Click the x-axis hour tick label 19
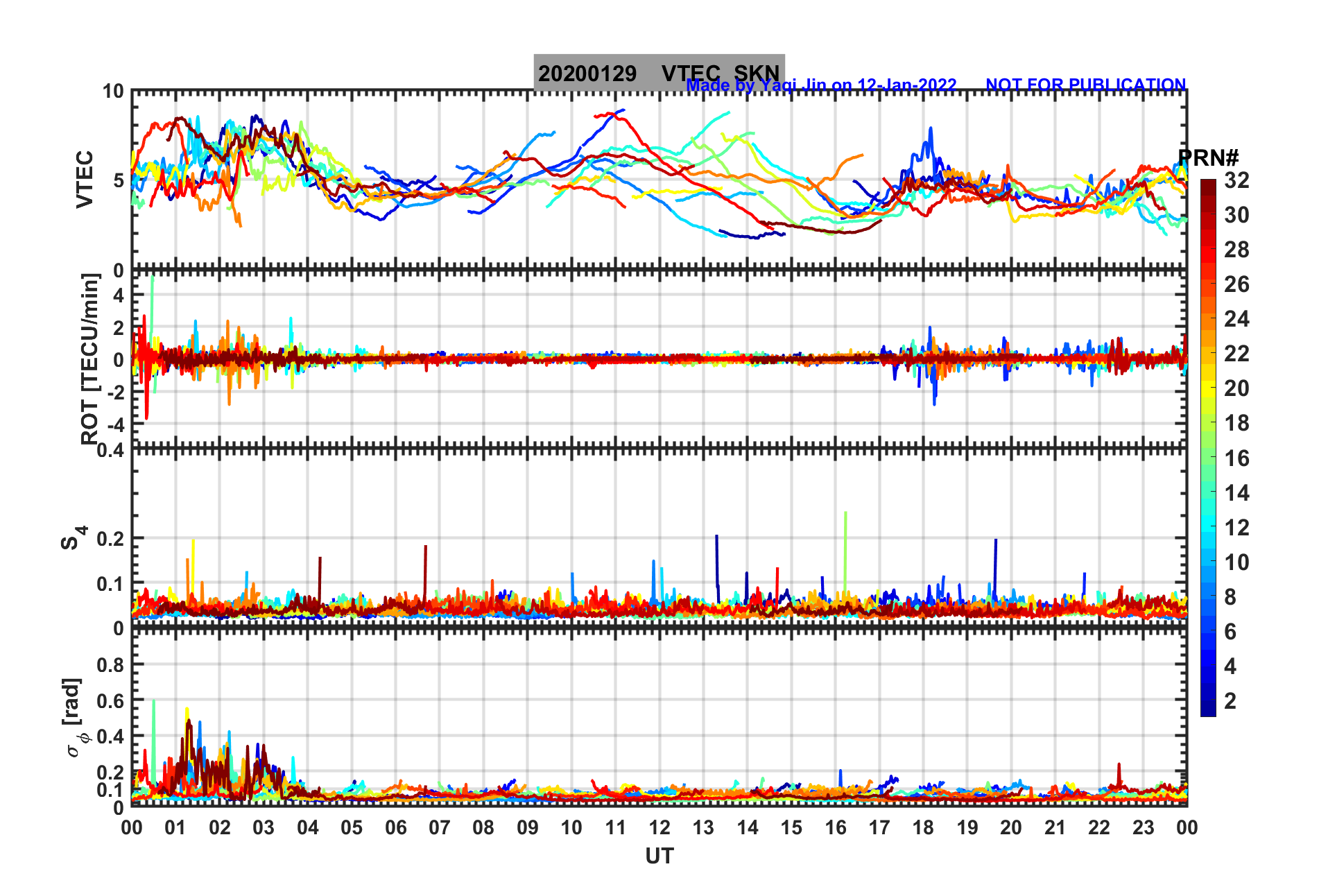This screenshot has width=1319, height=896. pyautogui.click(x=967, y=828)
